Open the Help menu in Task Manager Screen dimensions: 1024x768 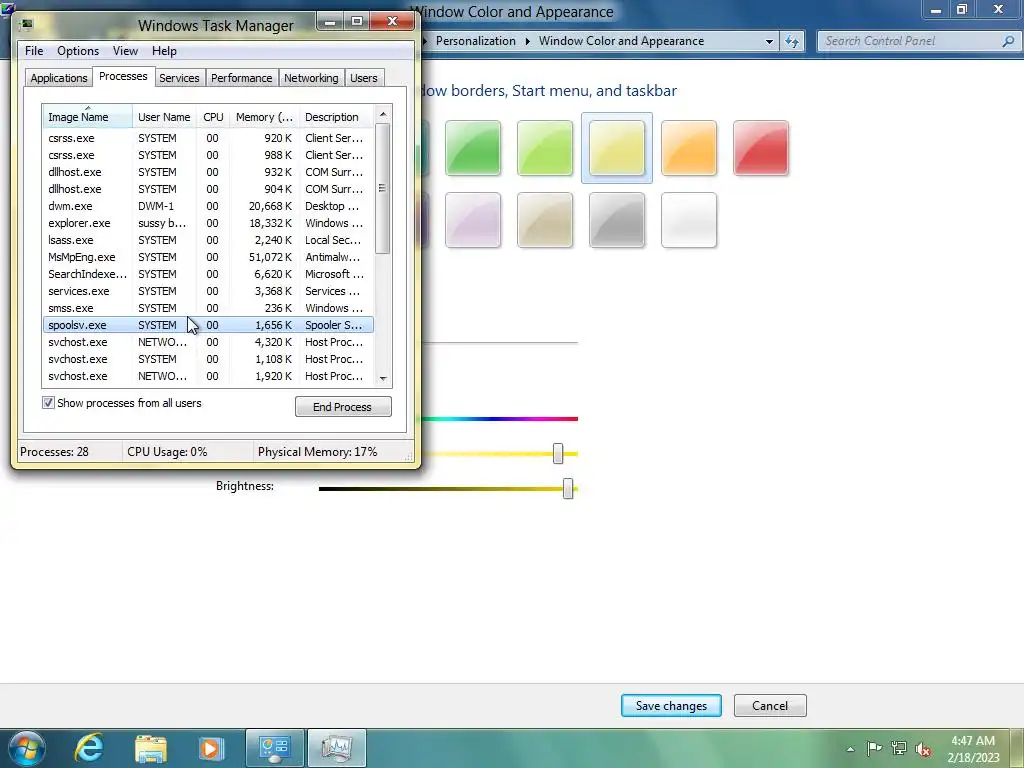coord(164,51)
